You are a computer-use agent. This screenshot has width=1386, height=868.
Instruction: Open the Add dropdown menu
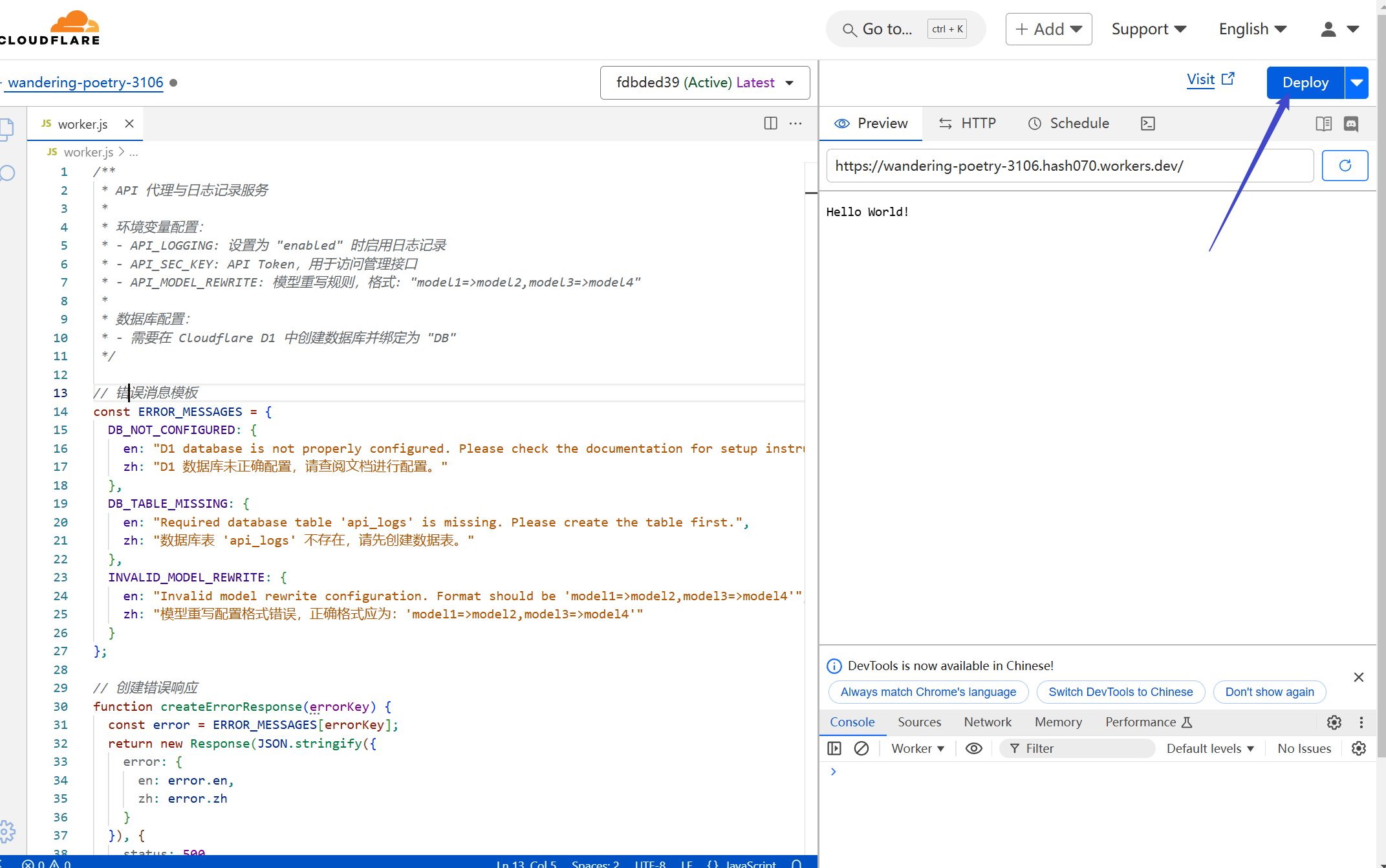click(1048, 29)
